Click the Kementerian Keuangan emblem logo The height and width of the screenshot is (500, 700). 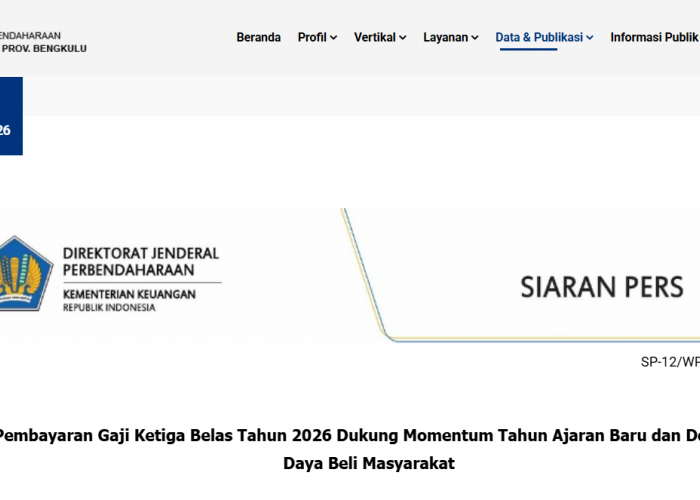click(25, 273)
